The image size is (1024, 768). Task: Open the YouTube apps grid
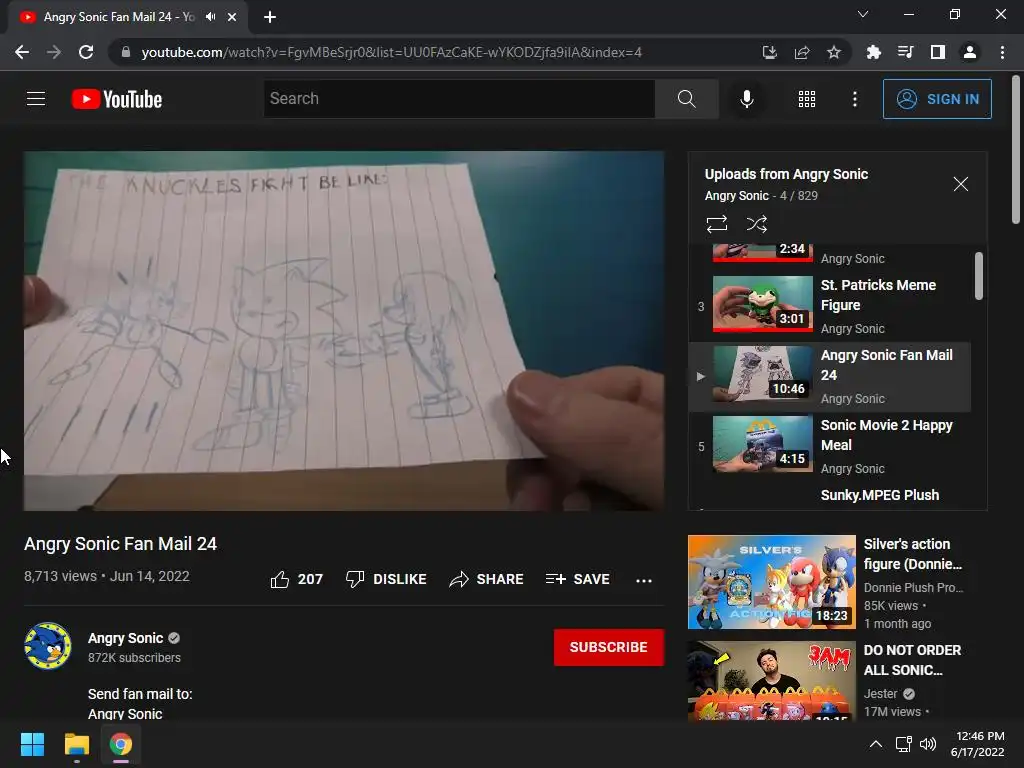coord(807,99)
